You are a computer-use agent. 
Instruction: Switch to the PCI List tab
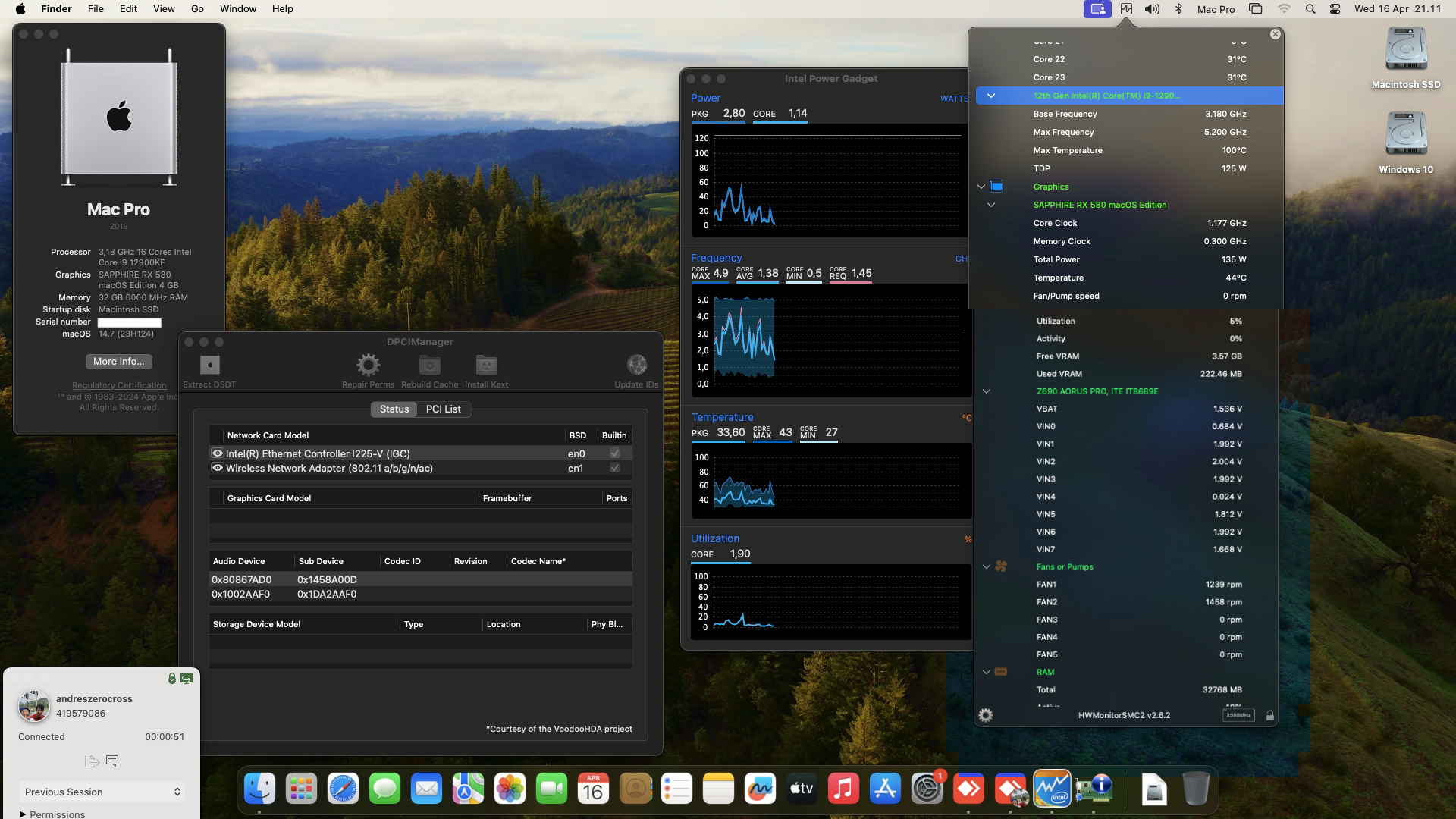444,409
